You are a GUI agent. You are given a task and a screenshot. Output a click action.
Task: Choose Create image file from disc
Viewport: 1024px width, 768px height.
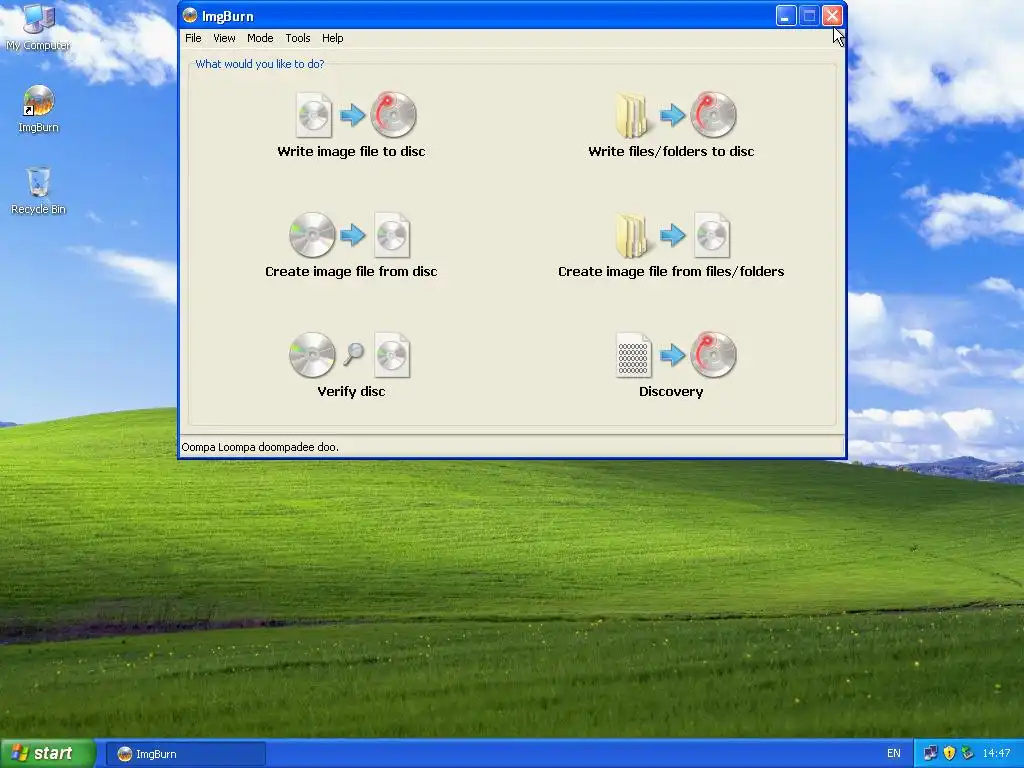351,272
